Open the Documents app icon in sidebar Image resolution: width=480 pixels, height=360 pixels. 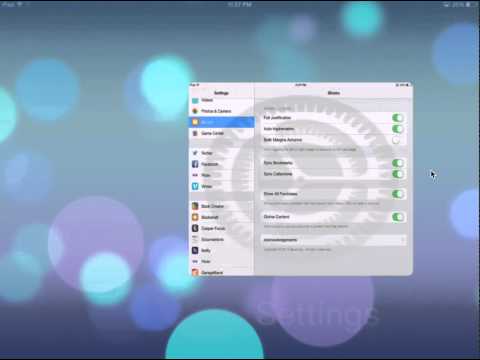tap(195, 239)
